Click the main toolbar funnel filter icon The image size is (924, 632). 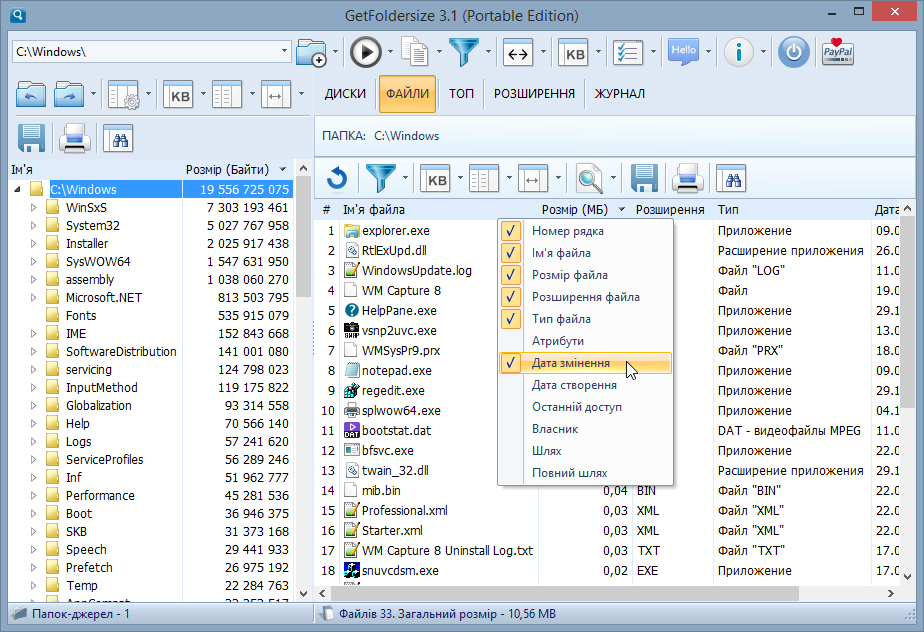464,52
